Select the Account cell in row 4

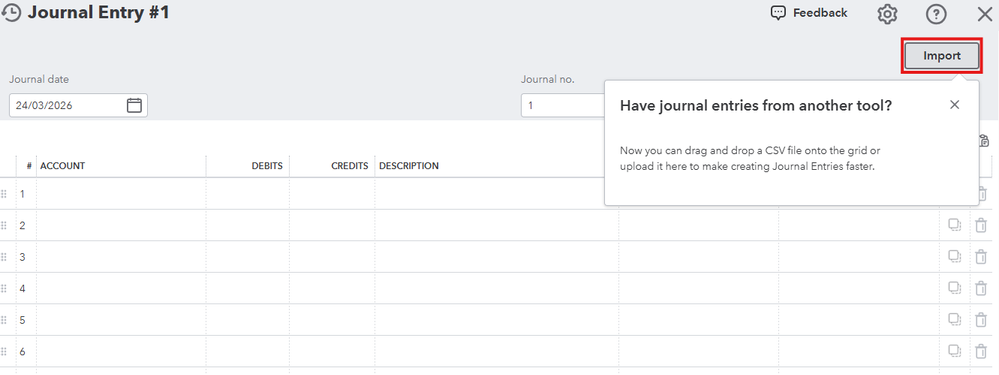121,288
